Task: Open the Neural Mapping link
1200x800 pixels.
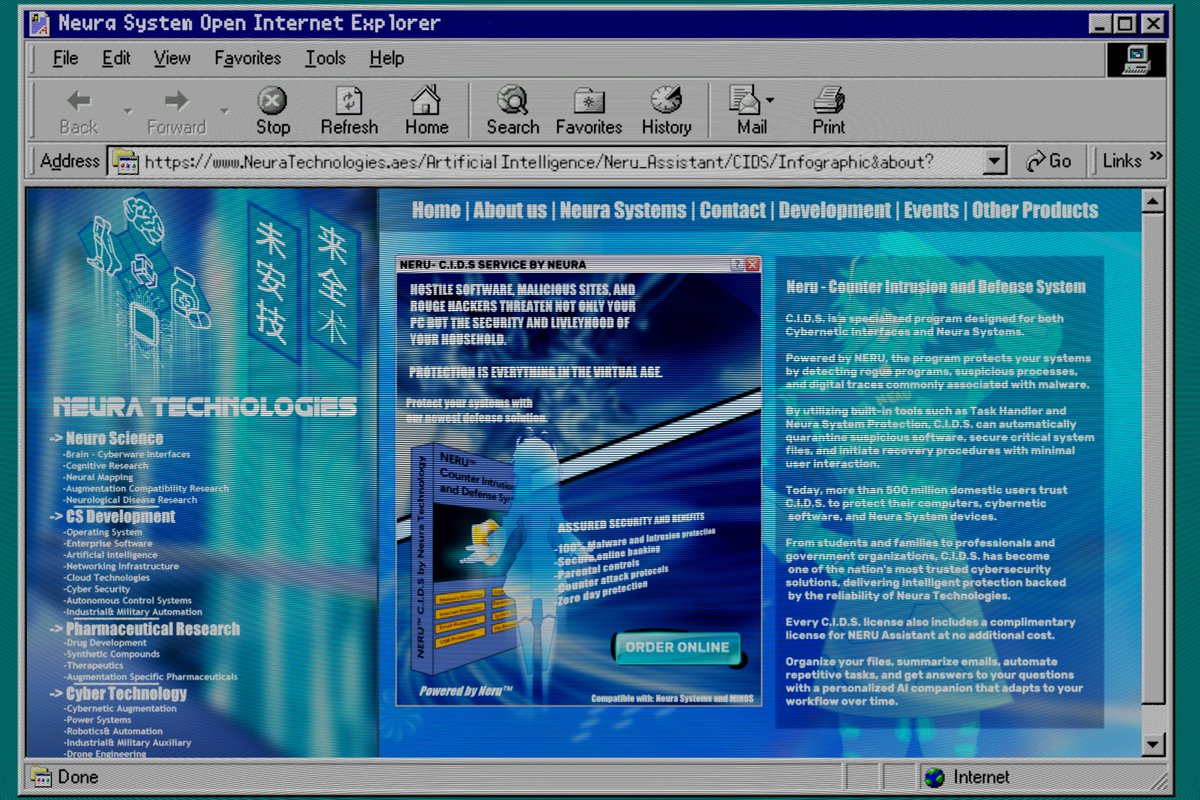Action: 98,477
